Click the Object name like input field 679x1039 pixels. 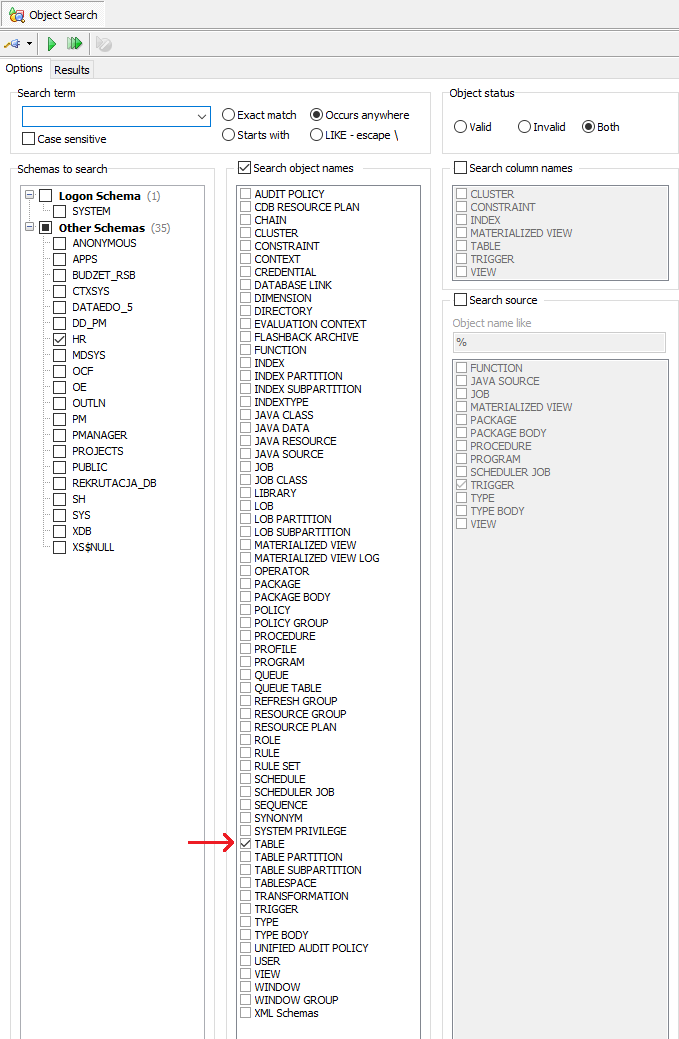point(559,342)
